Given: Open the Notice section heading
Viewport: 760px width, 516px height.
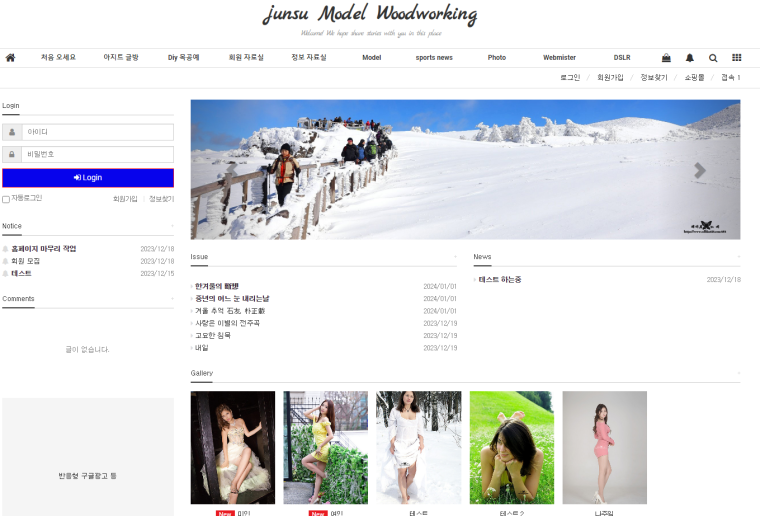Looking at the screenshot, I should pyautogui.click(x=12, y=226).
